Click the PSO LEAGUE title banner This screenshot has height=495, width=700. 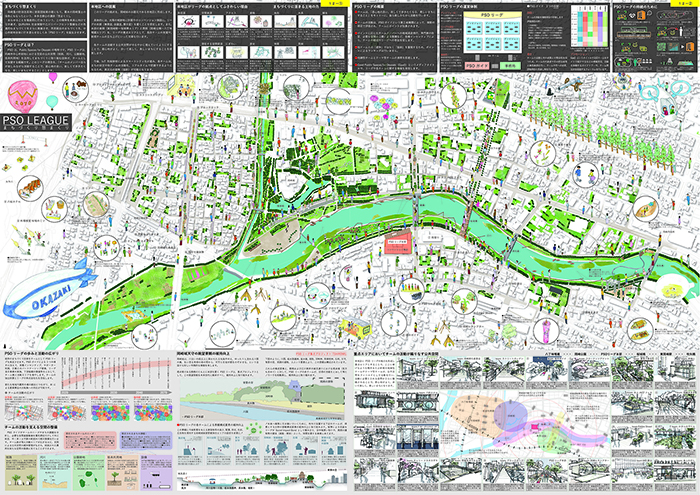point(35,122)
